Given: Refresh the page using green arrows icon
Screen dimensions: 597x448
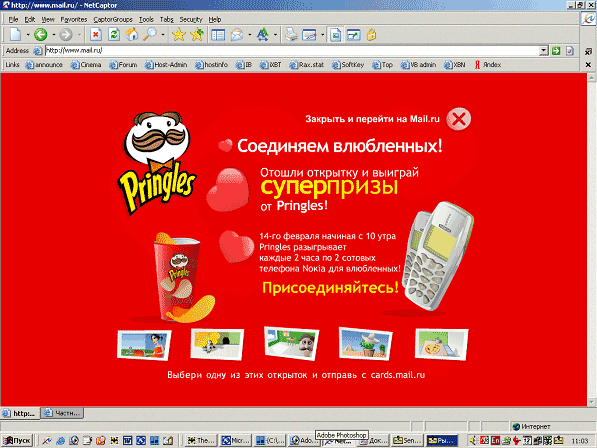Looking at the screenshot, I should click(x=113, y=35).
